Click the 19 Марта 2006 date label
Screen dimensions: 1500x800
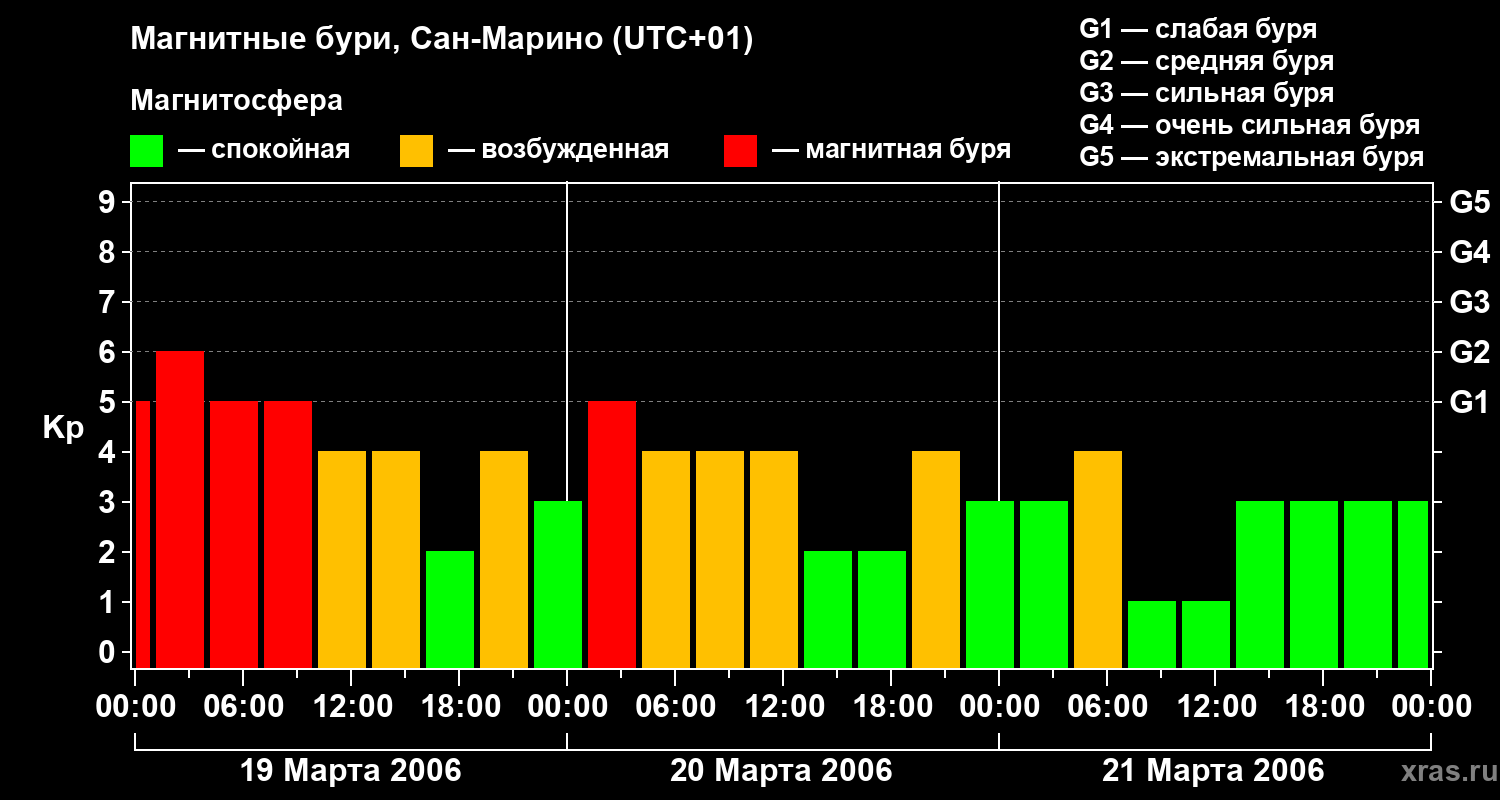[x=351, y=771]
